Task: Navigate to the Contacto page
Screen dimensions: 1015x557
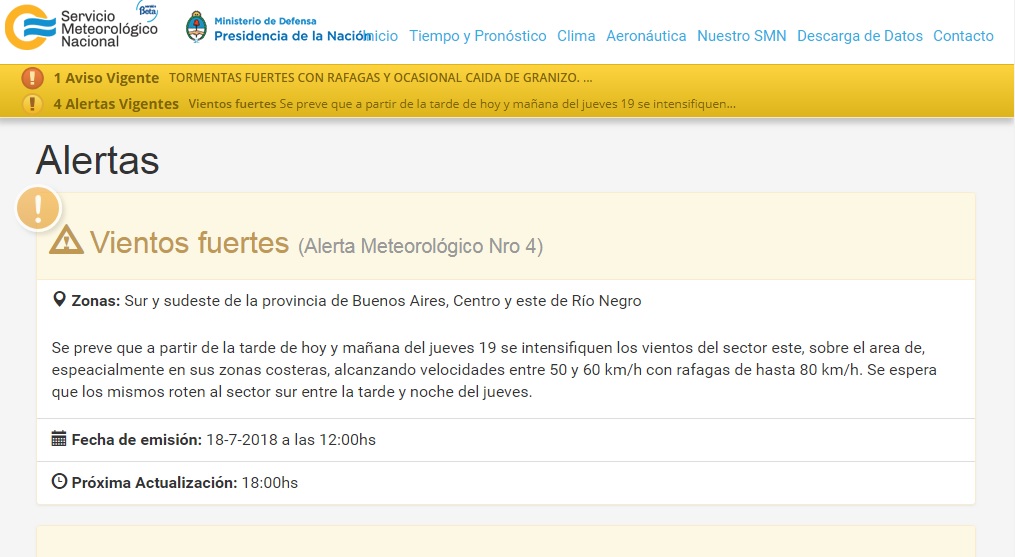Action: click(x=963, y=36)
